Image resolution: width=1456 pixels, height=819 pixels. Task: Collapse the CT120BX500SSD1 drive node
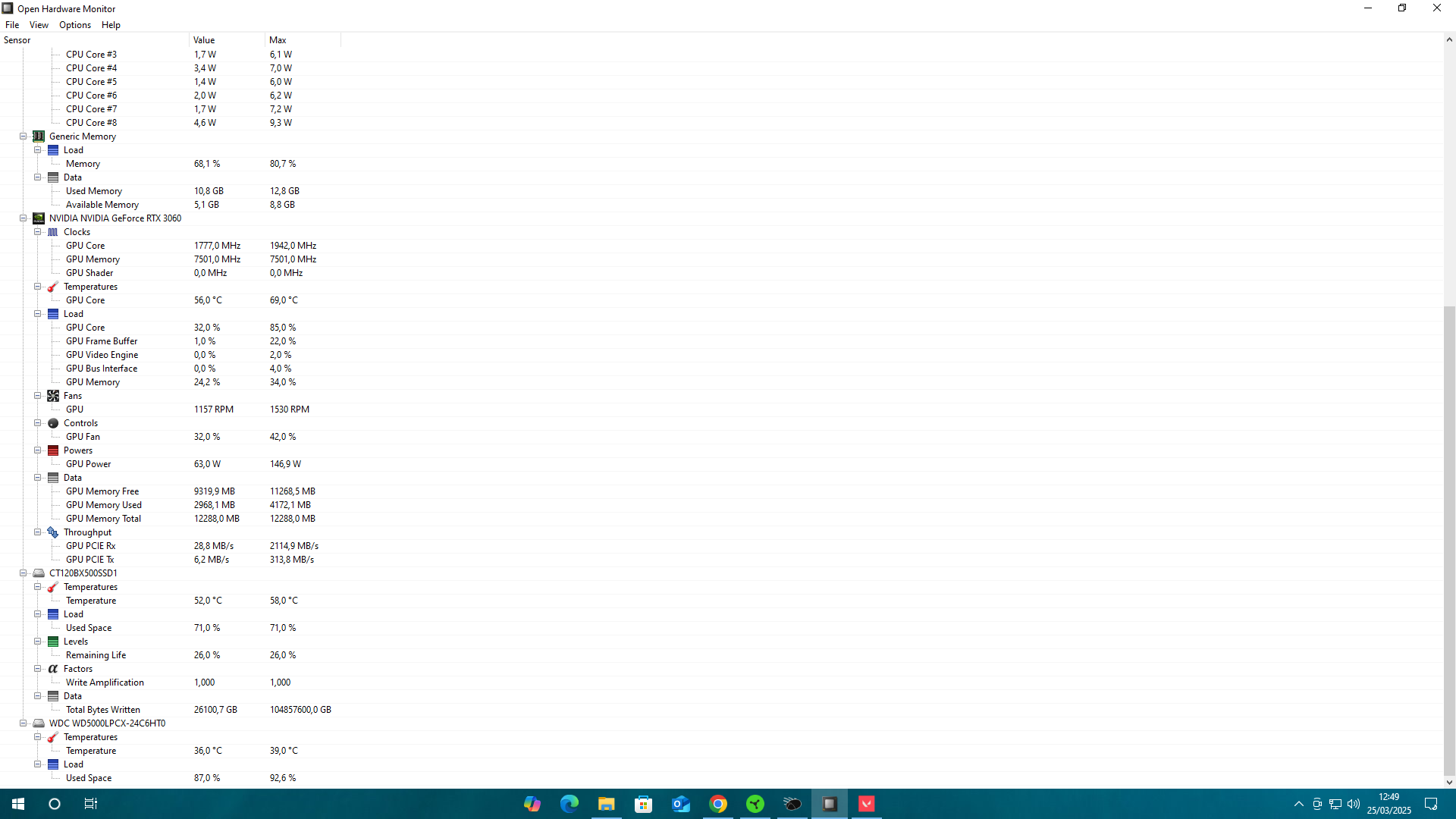24,573
